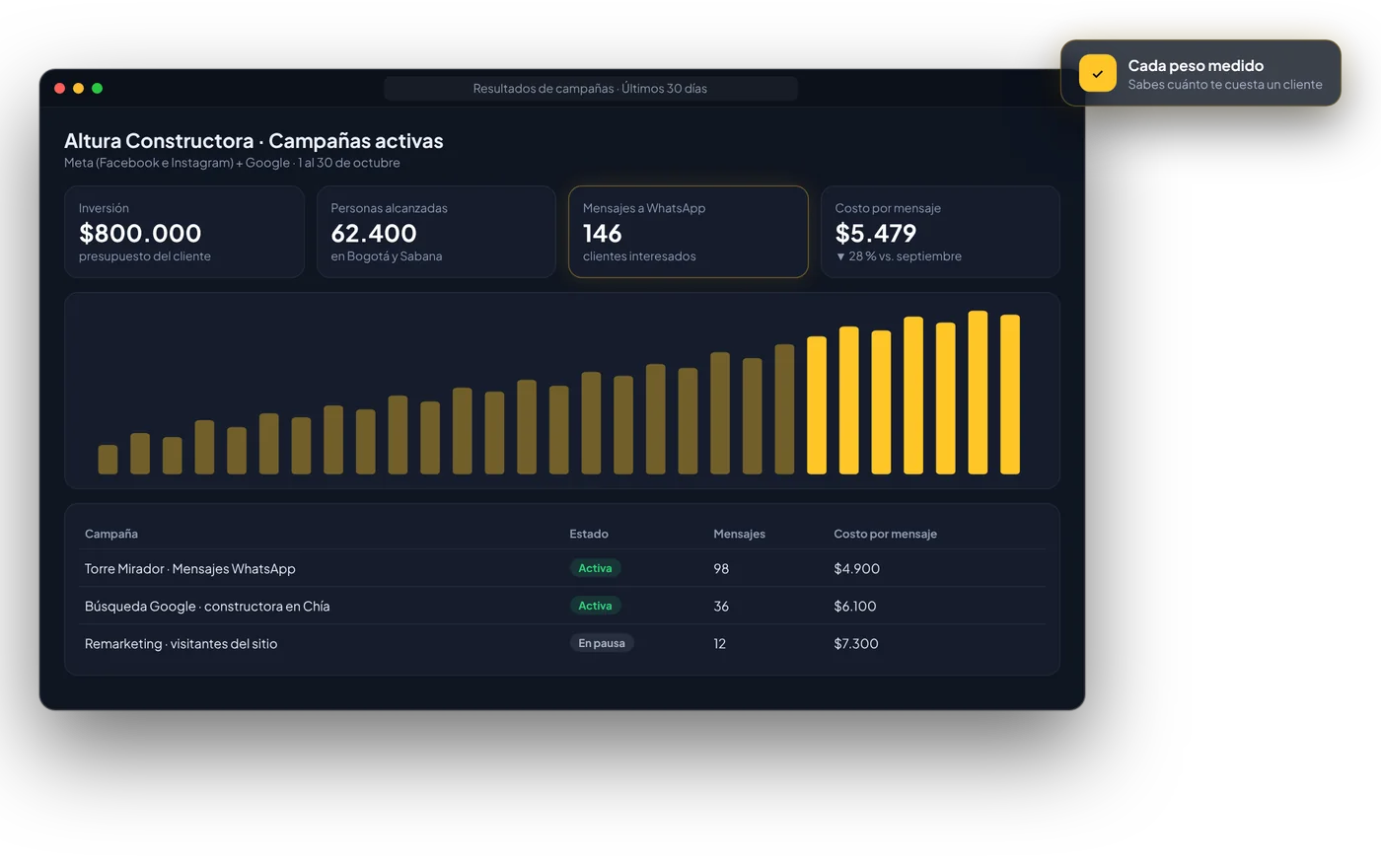
Task: Click the 'clientes interesados' caption
Action: pos(639,256)
